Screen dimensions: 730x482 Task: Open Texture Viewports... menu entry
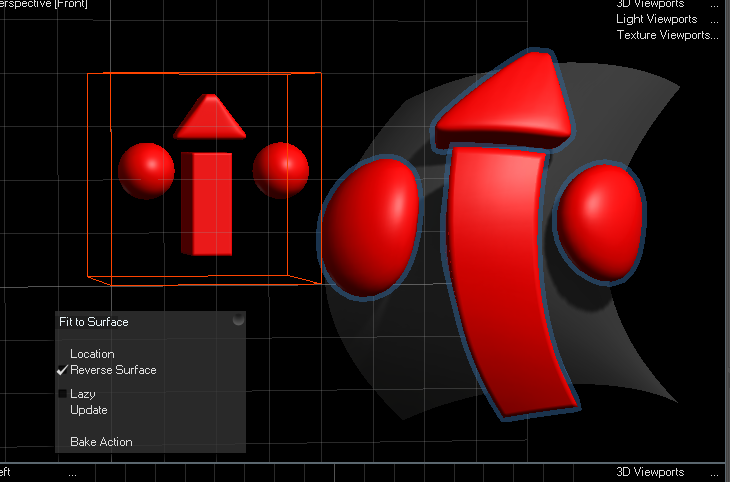pyautogui.click(x=668, y=35)
